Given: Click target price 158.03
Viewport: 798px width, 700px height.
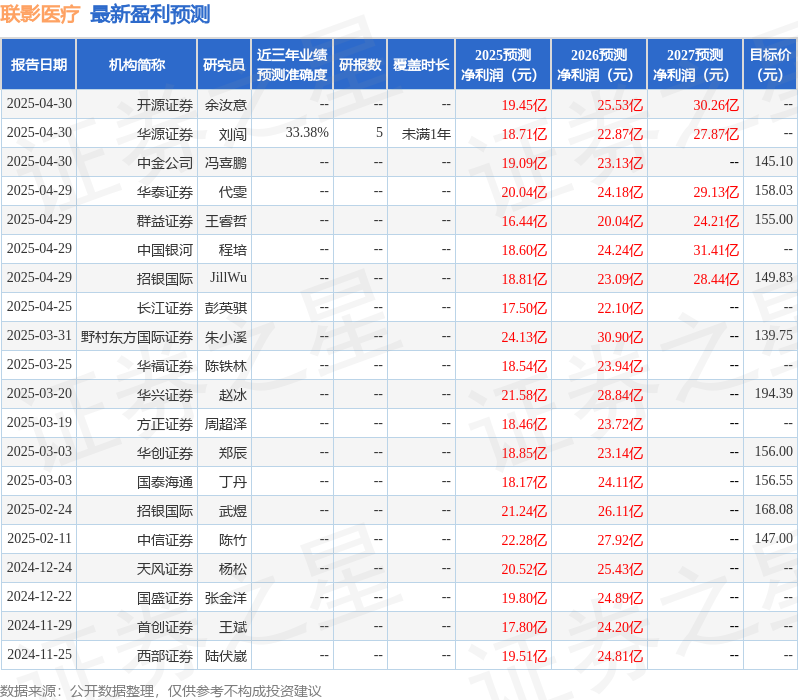Looking at the screenshot, I should (774, 190).
